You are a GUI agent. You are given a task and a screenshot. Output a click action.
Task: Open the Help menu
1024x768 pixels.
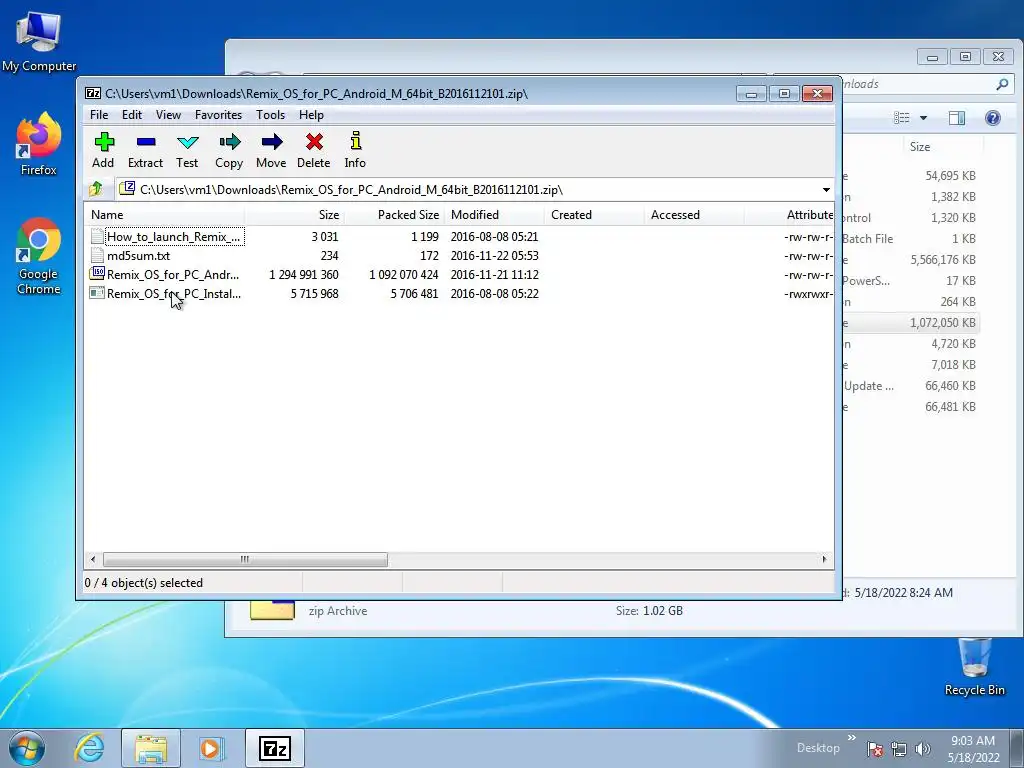click(x=312, y=114)
